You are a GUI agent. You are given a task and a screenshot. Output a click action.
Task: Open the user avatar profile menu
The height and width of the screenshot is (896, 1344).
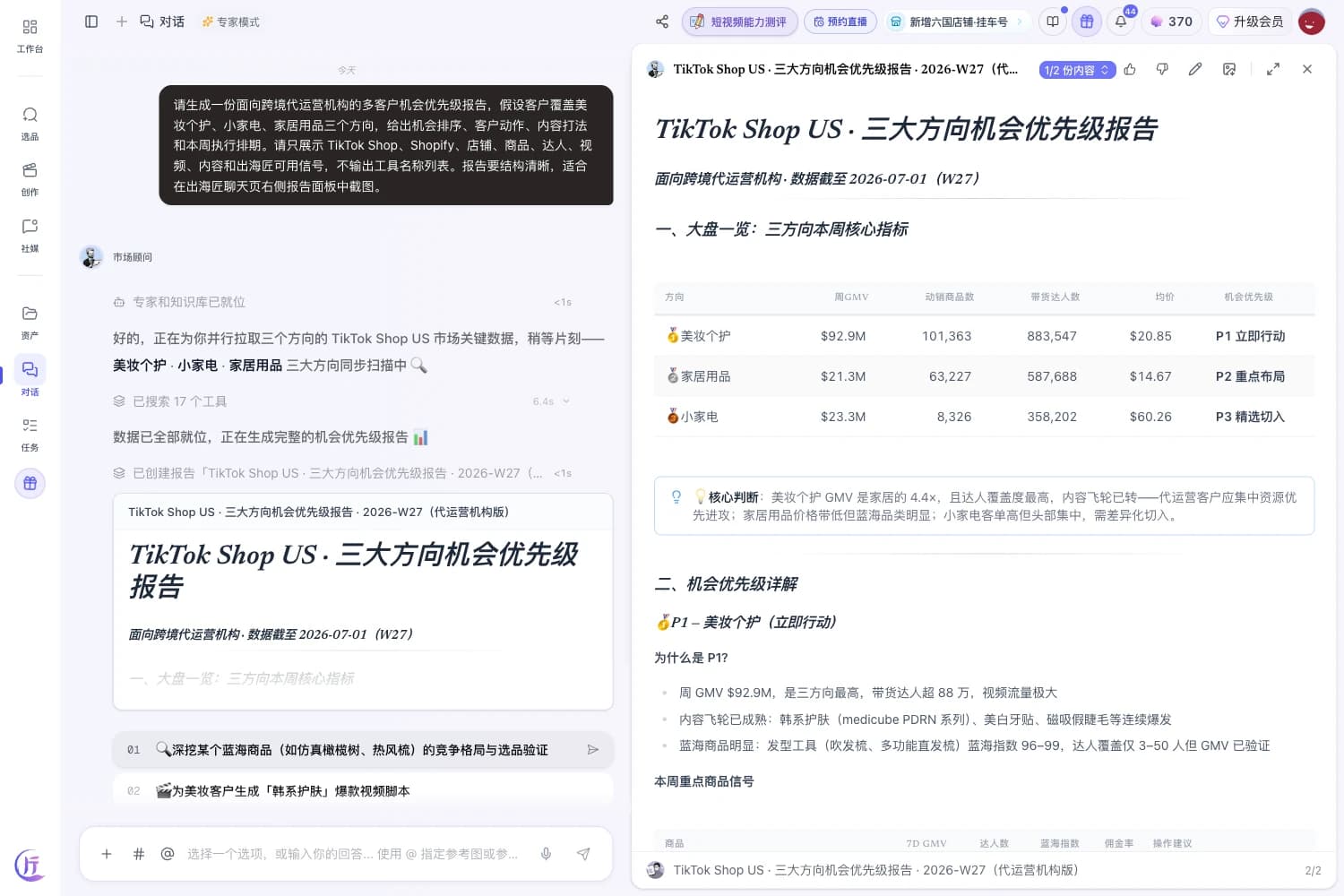point(1312,22)
